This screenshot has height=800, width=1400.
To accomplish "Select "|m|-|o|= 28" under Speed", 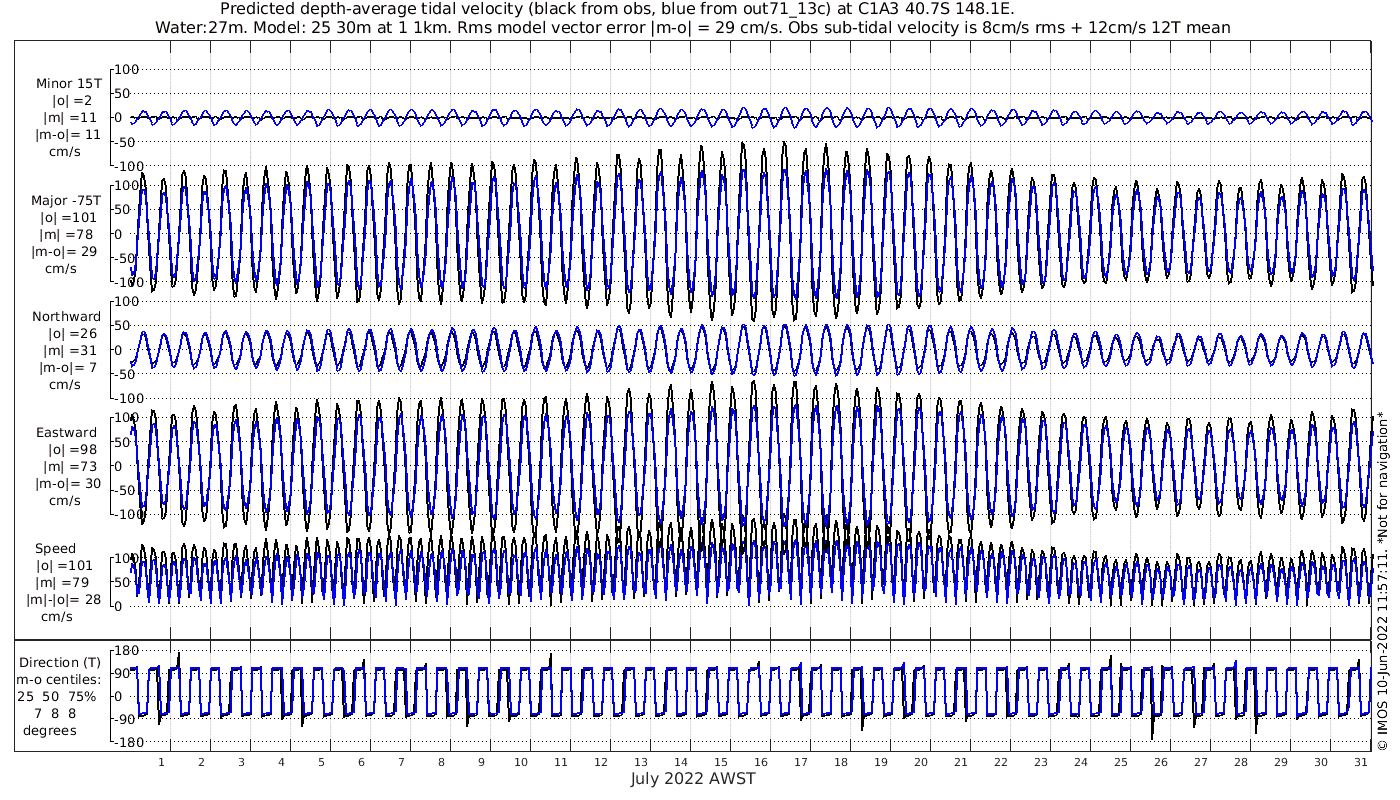I will (62, 600).
